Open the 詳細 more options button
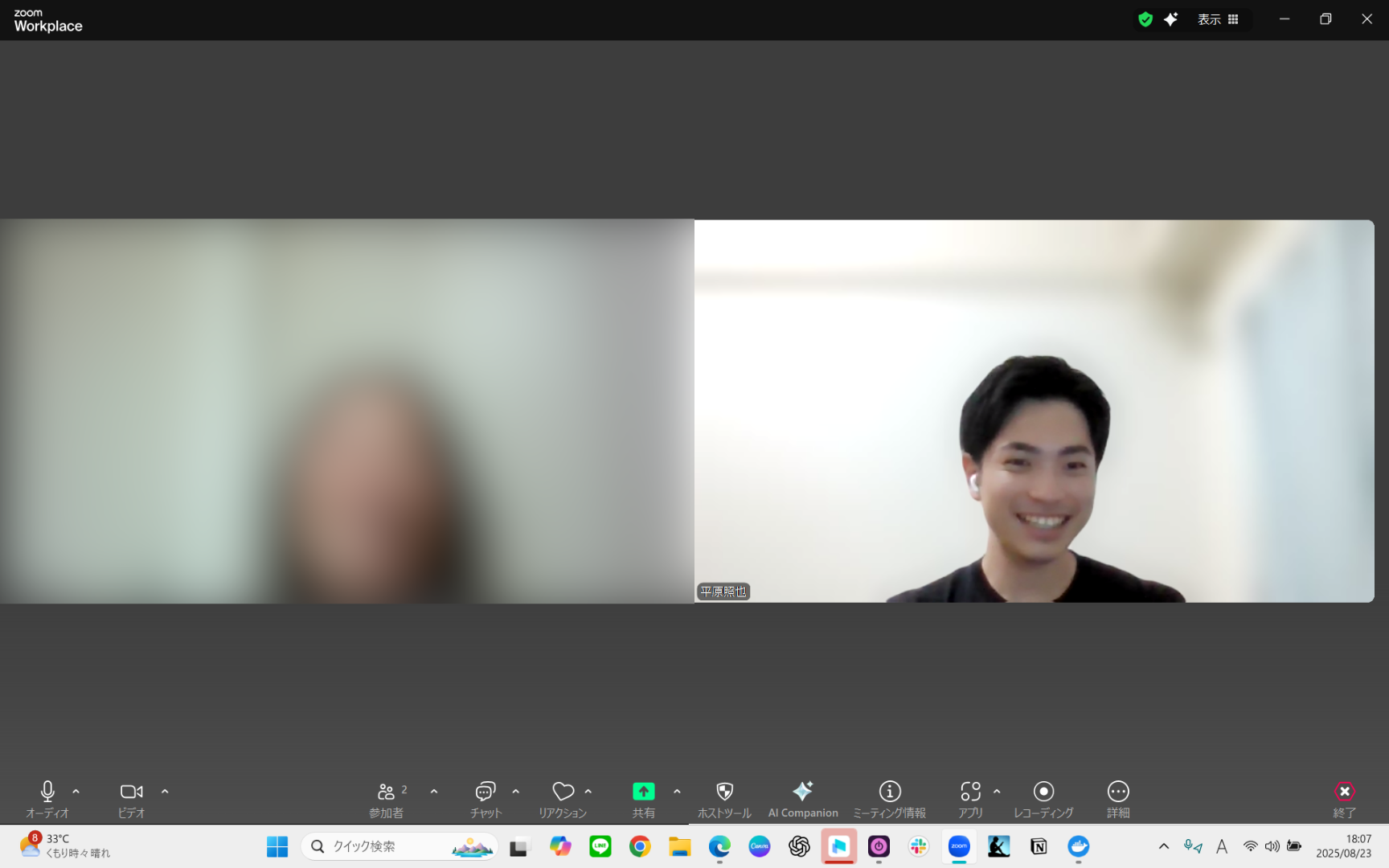1389x868 pixels. [1118, 799]
